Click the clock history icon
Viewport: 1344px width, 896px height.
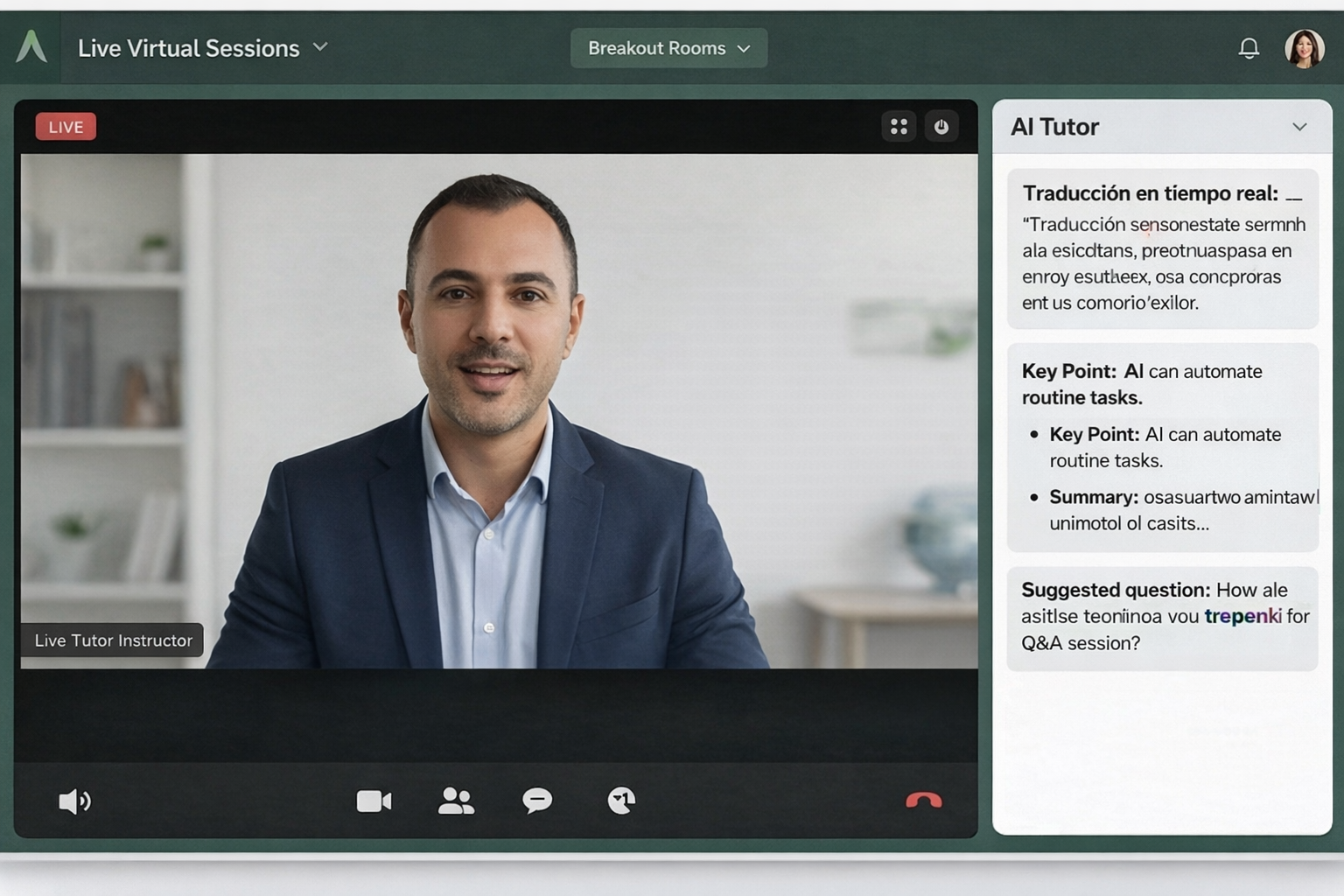pyautogui.click(x=621, y=801)
